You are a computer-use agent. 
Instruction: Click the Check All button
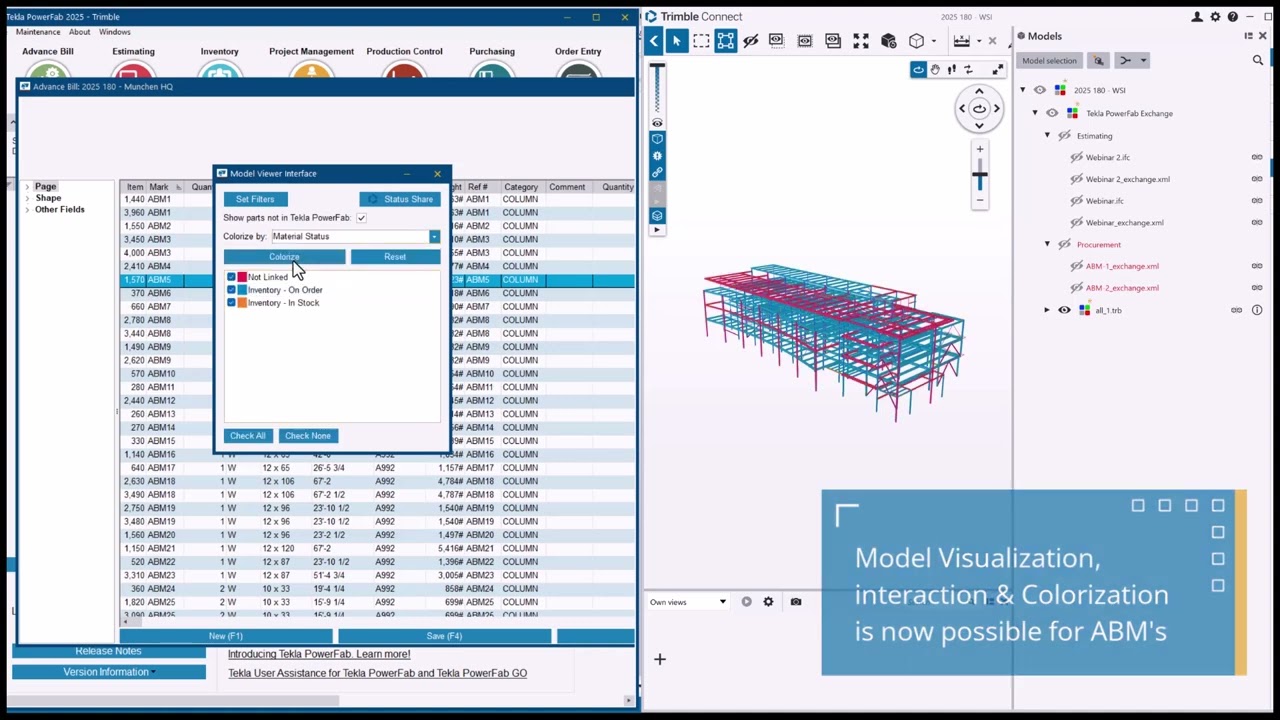[x=247, y=436]
